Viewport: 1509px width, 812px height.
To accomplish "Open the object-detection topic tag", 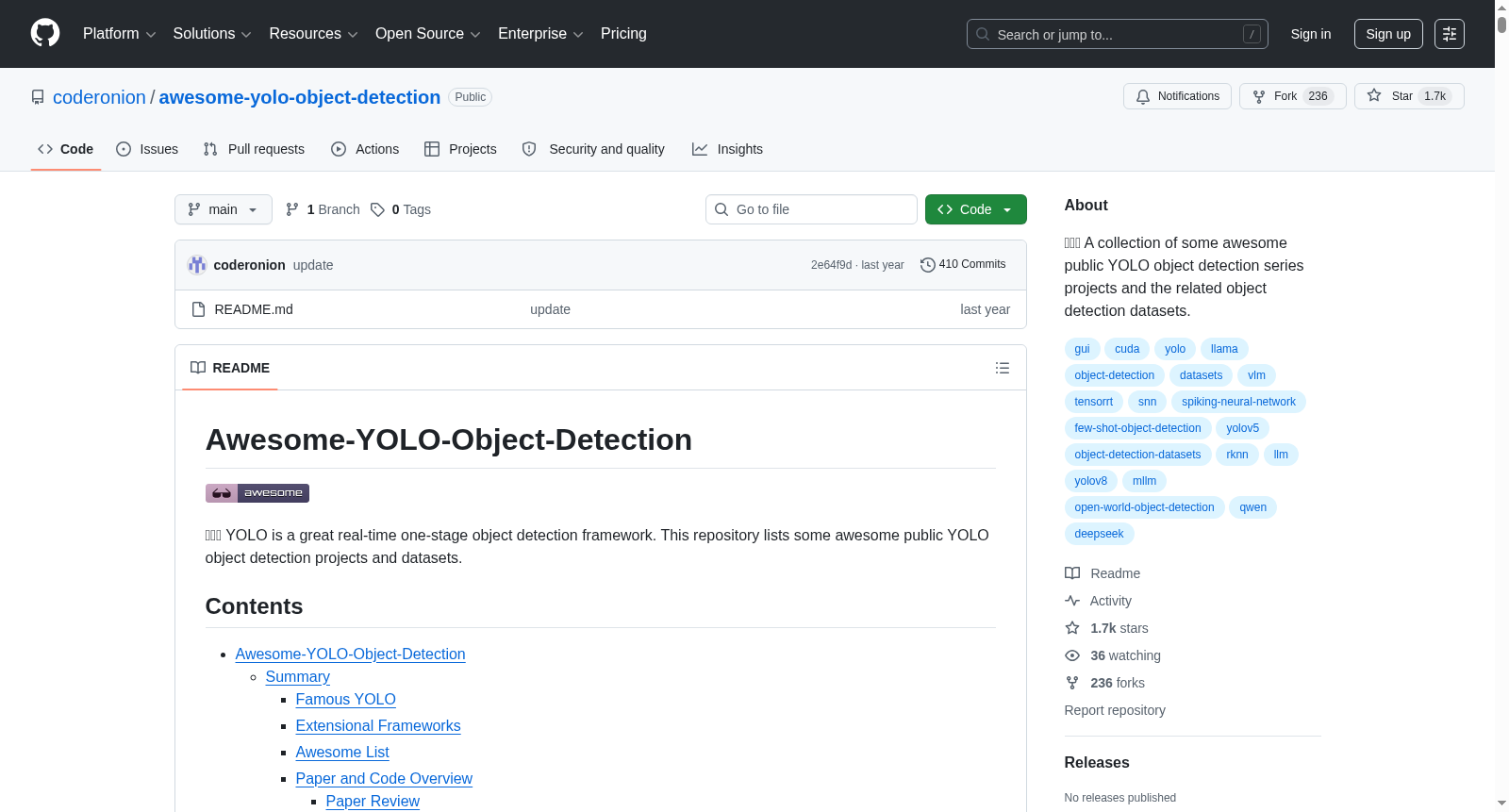I will click(x=1115, y=375).
